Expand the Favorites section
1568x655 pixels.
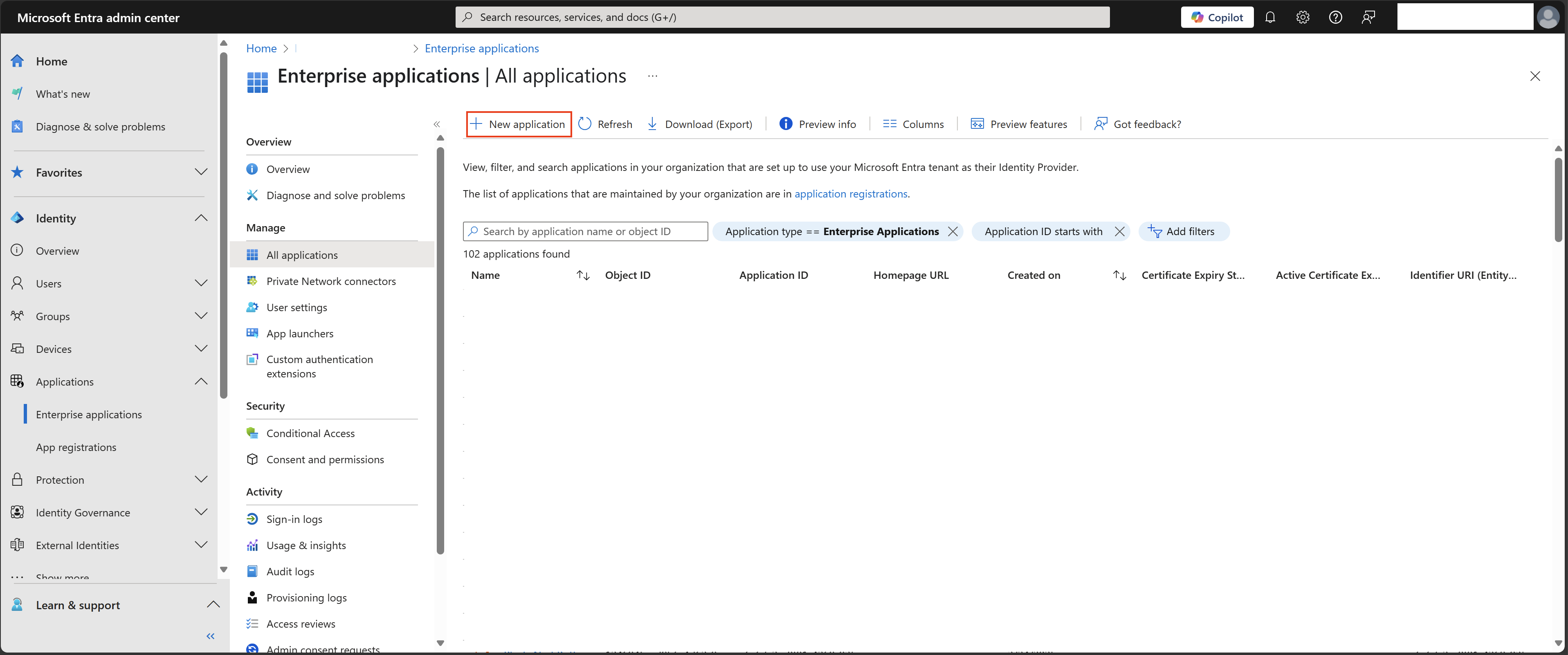(x=201, y=172)
